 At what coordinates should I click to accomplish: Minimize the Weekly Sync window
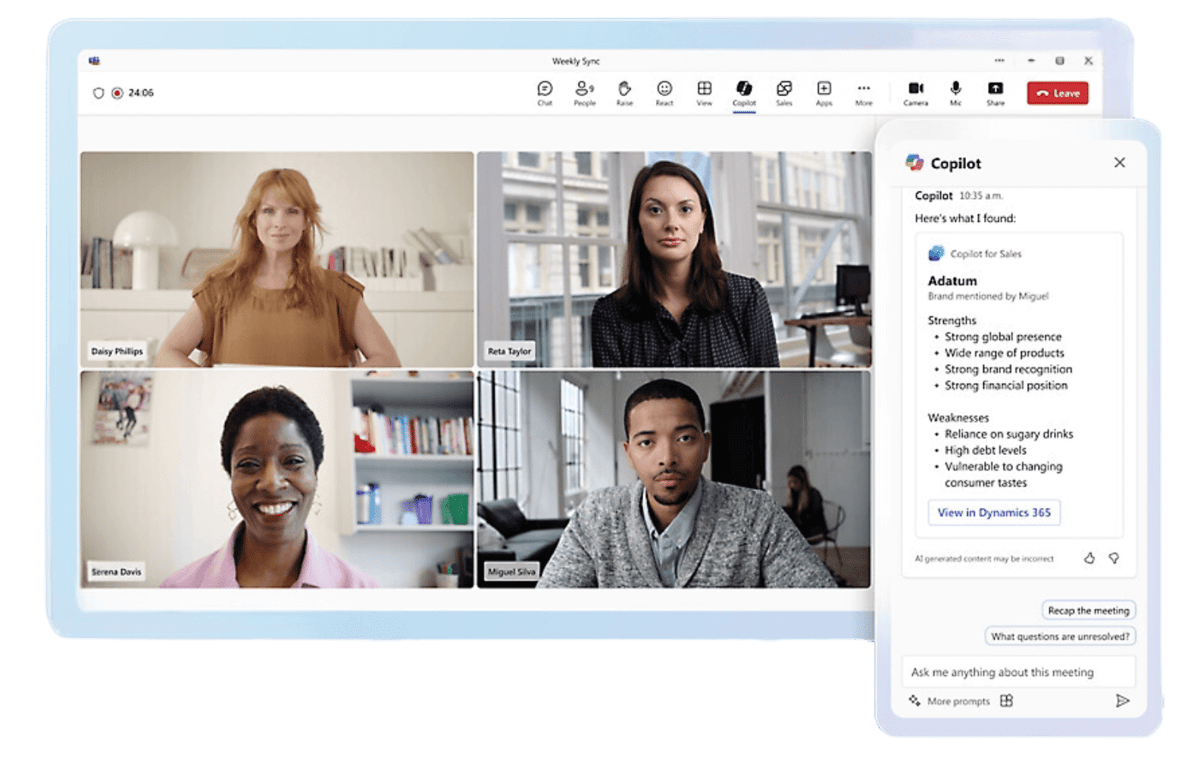tap(1032, 61)
